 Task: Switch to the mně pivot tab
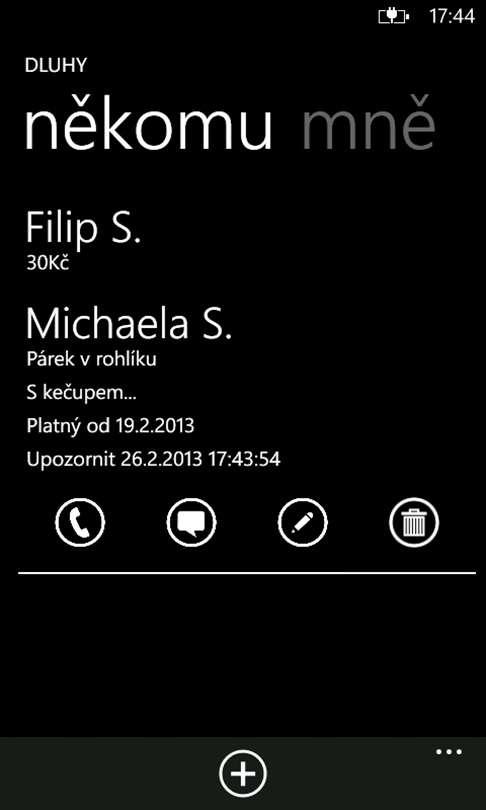[369, 125]
